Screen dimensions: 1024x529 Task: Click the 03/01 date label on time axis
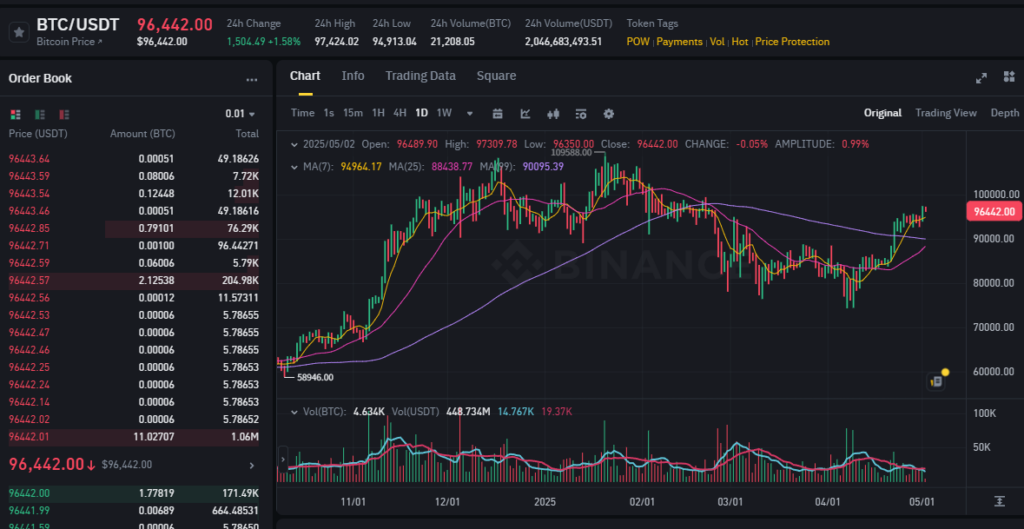(x=731, y=502)
